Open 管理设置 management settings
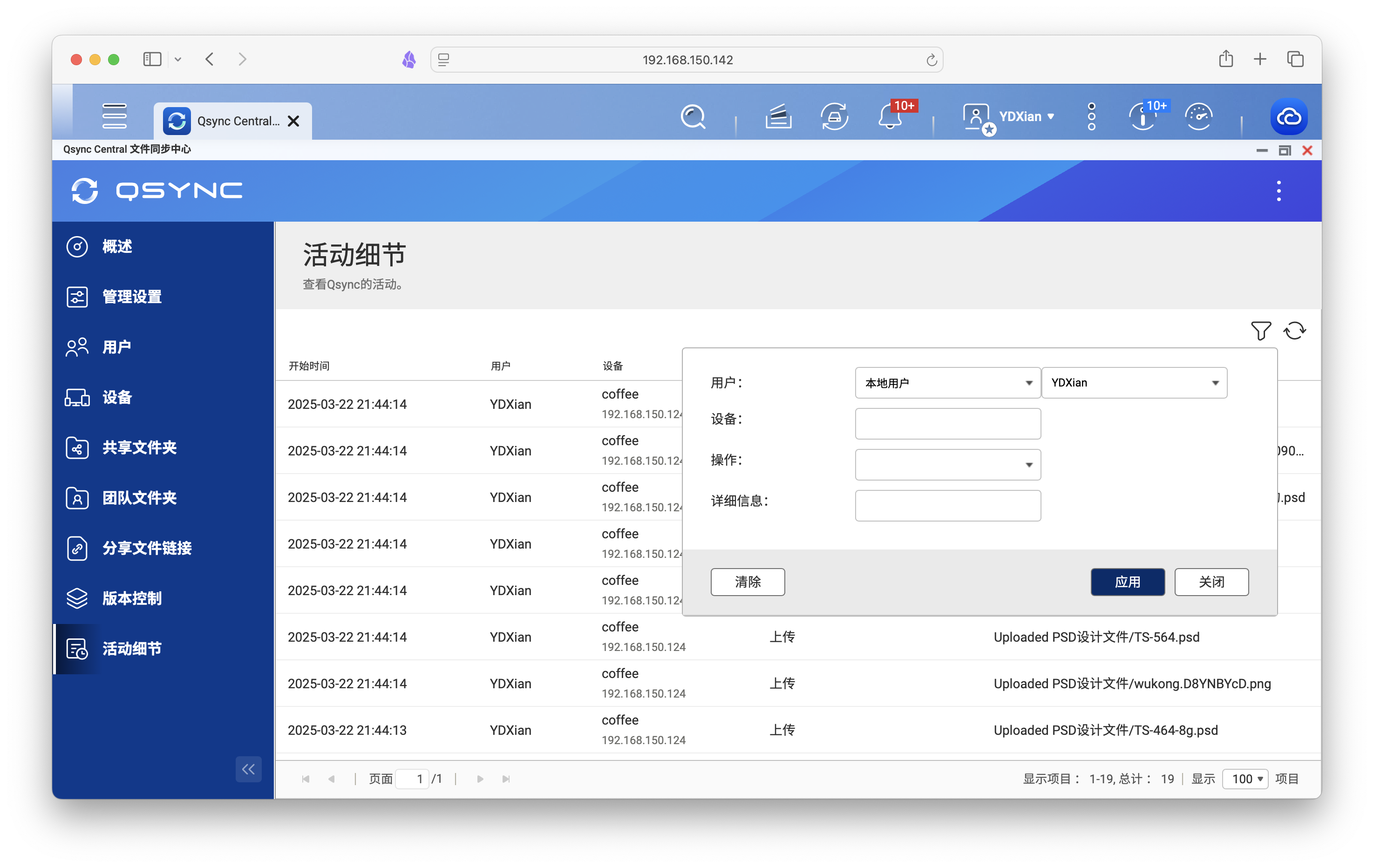1374x868 pixels. [x=163, y=297]
